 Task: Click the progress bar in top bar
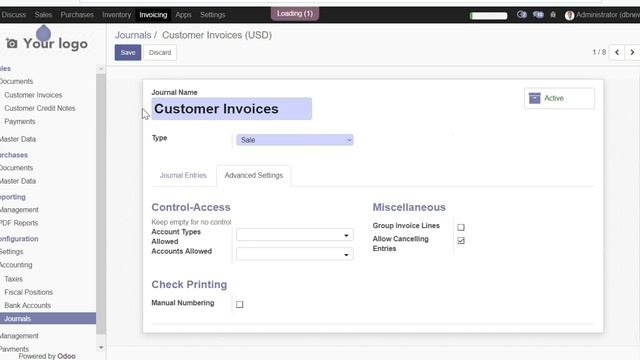pyautogui.click(x=488, y=16)
